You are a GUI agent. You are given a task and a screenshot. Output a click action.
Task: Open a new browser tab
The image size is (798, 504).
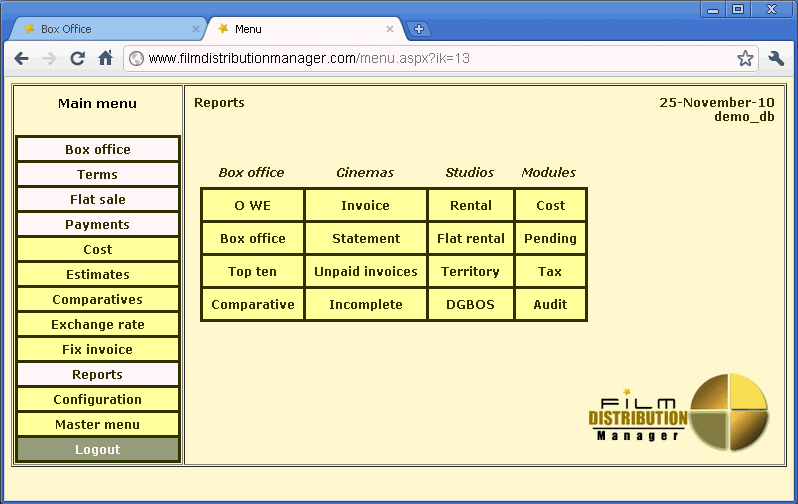(419, 29)
